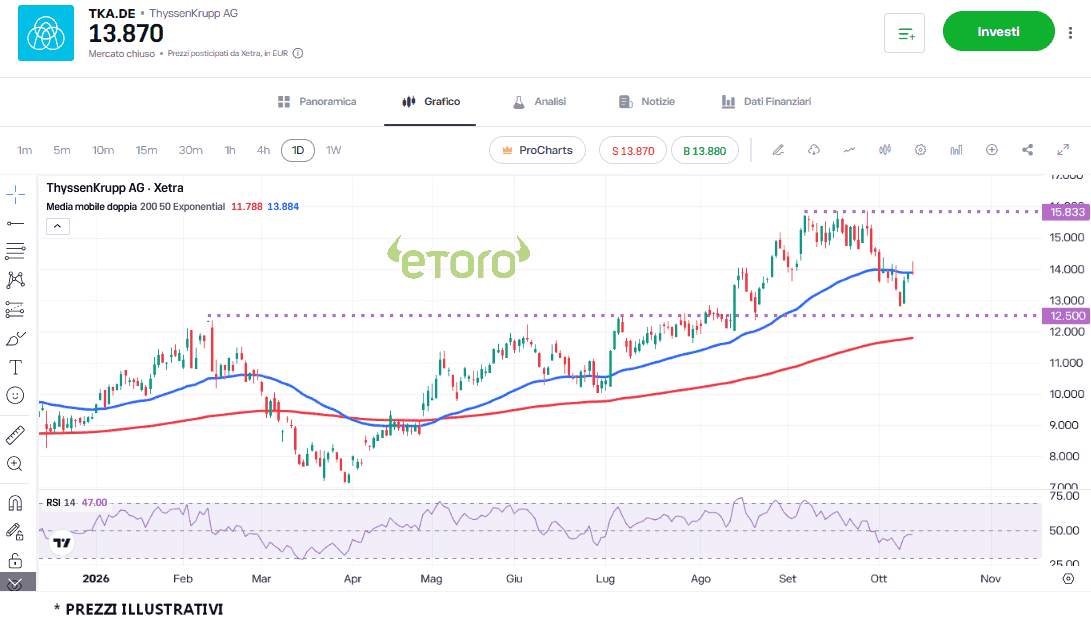Activate the zoom in tool
This screenshot has width=1091, height=619.
[15, 464]
